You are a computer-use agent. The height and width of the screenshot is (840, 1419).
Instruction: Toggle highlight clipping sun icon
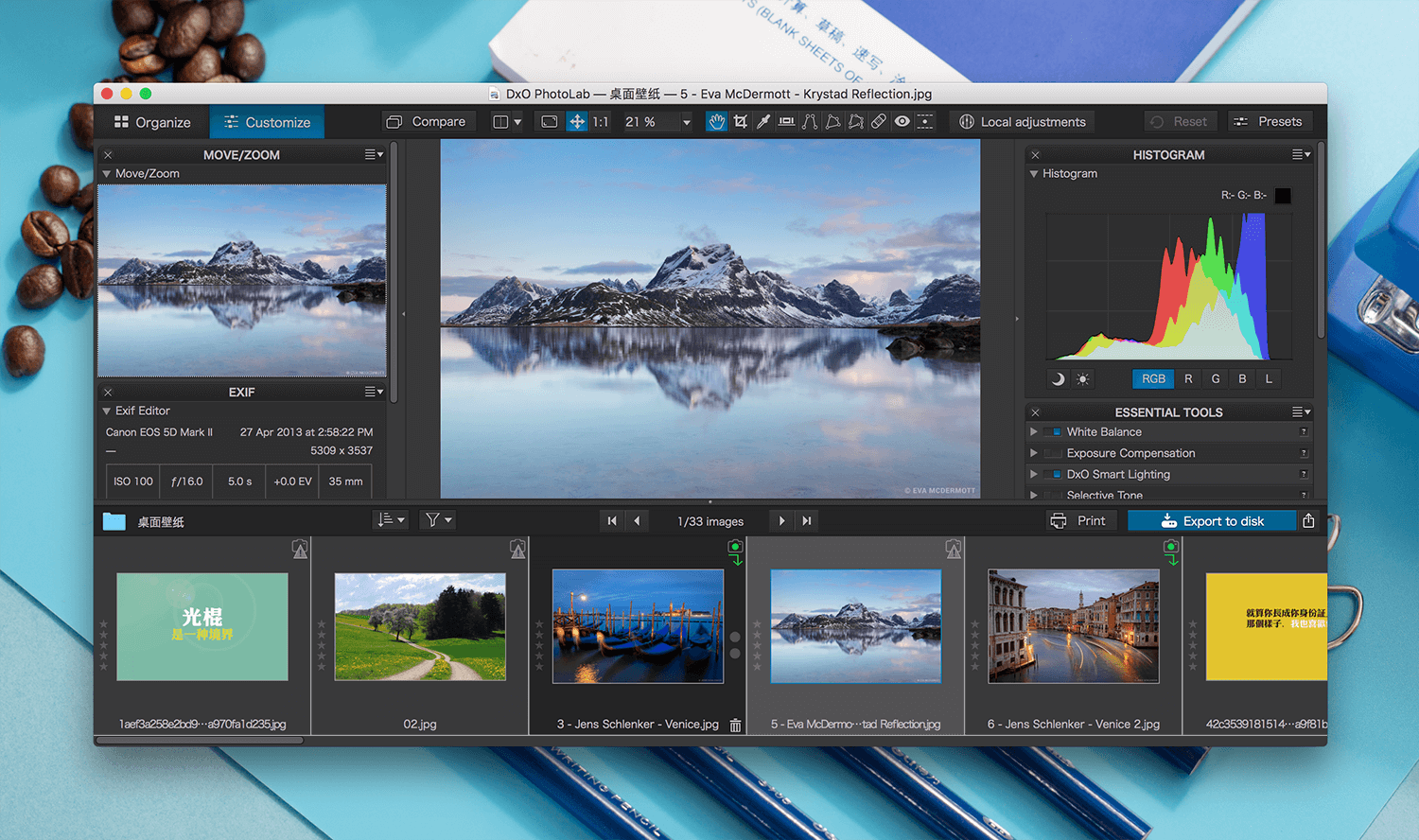(x=1083, y=379)
